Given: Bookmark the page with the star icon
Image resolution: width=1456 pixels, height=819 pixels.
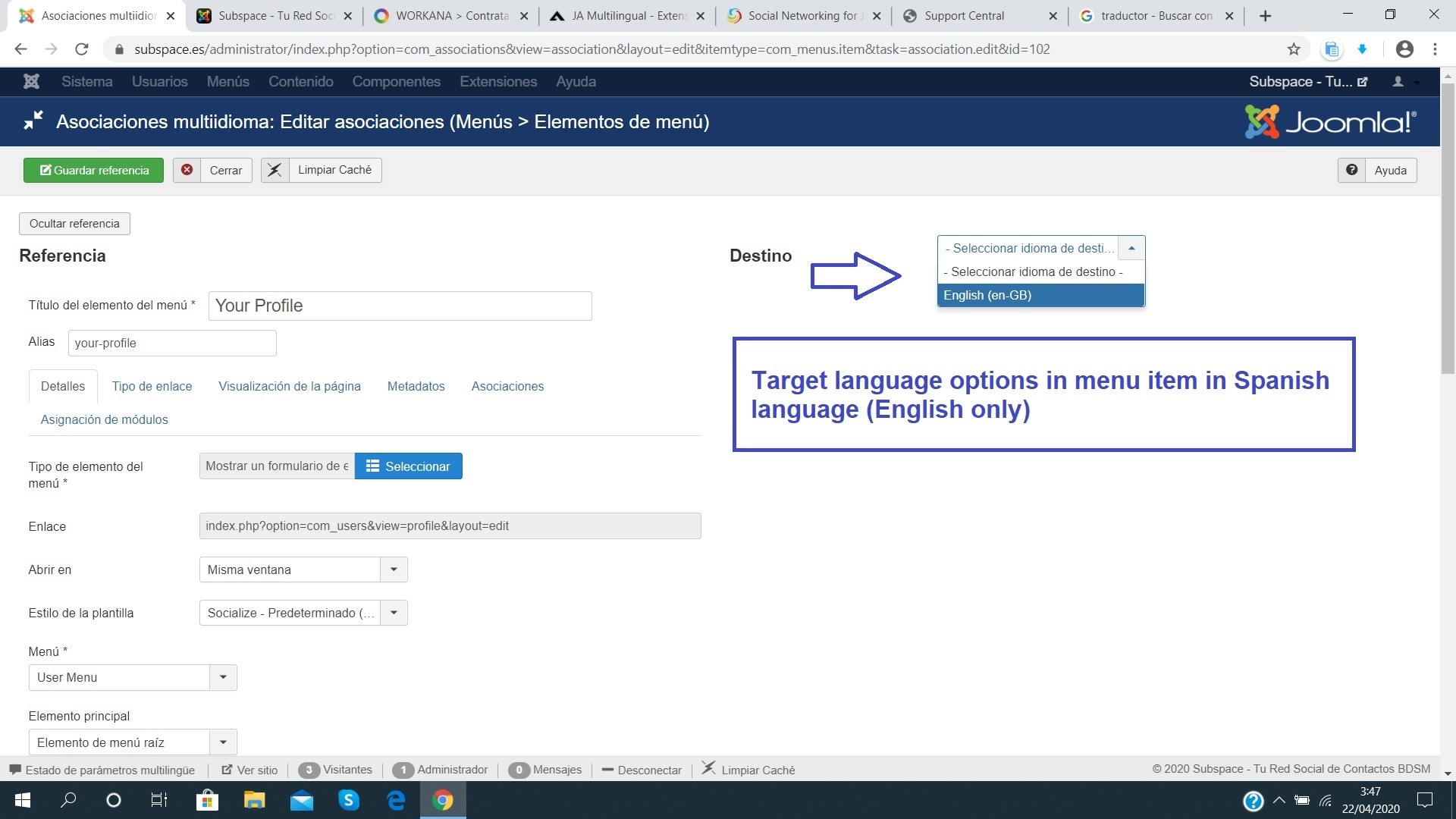Looking at the screenshot, I should (1294, 49).
